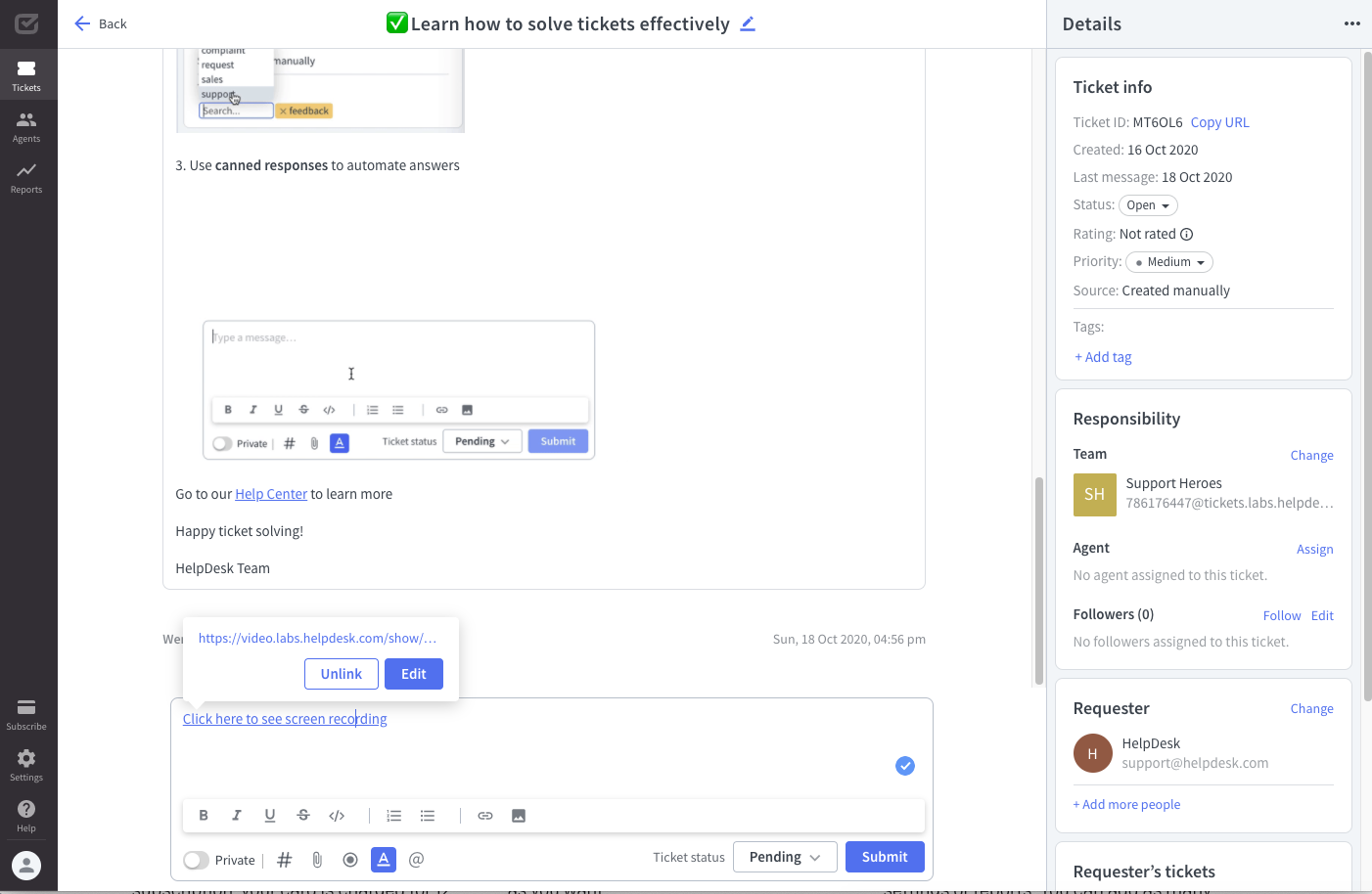Select Support Heroes team avatar
1372x894 pixels.
click(1094, 495)
